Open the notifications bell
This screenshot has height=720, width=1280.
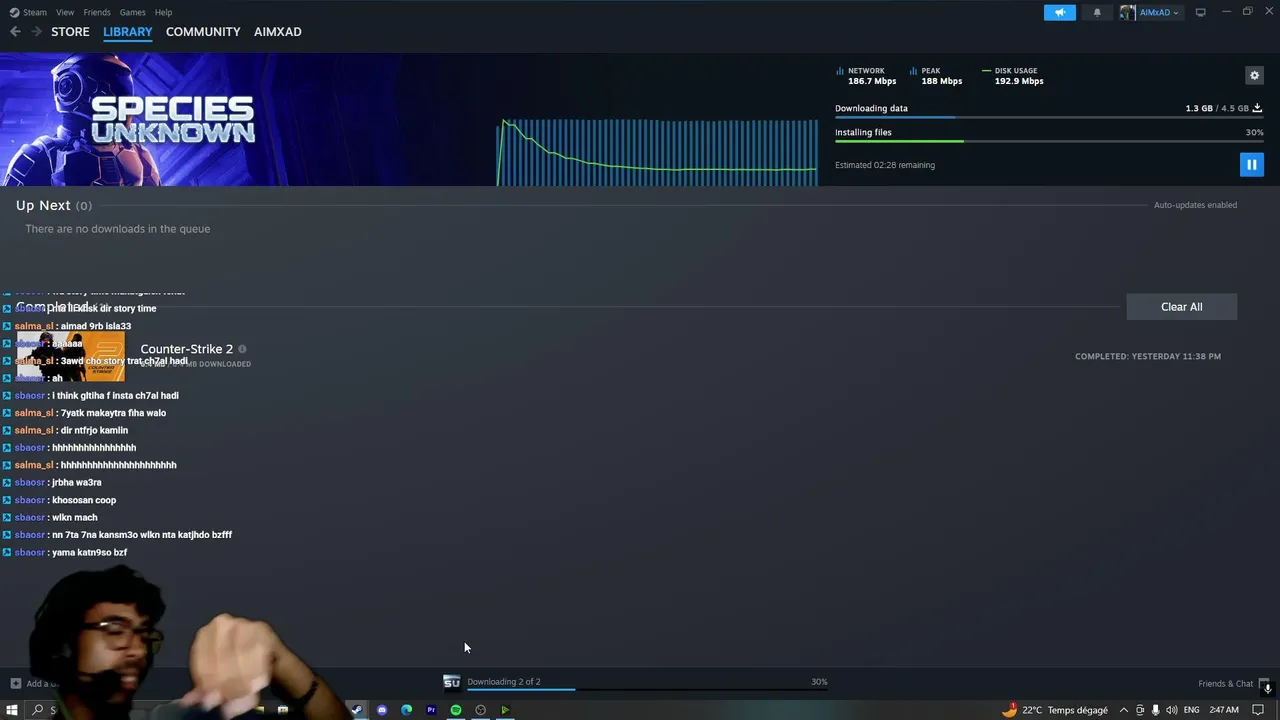pyautogui.click(x=1097, y=12)
